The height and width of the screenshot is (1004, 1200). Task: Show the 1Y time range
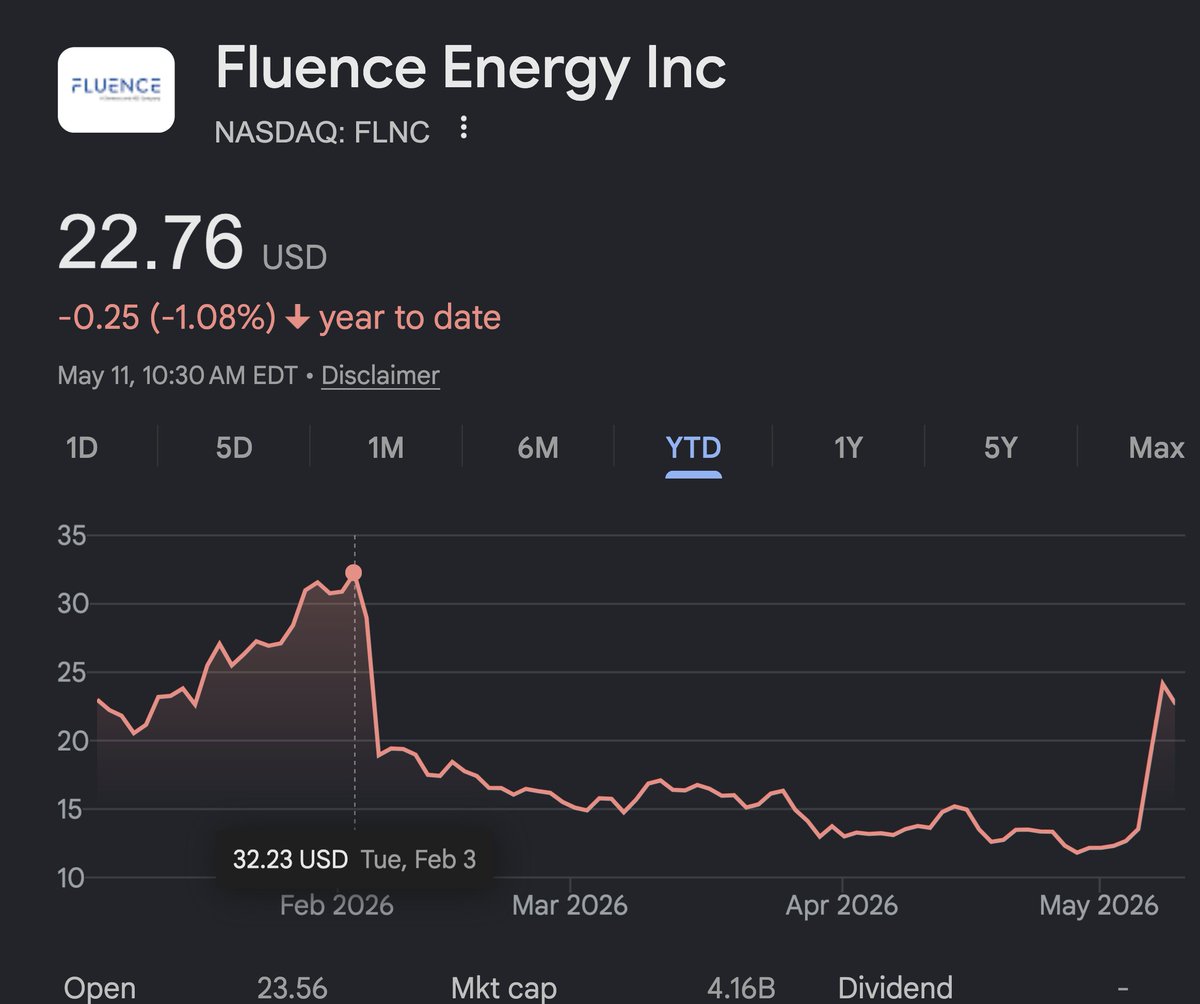[x=848, y=447]
